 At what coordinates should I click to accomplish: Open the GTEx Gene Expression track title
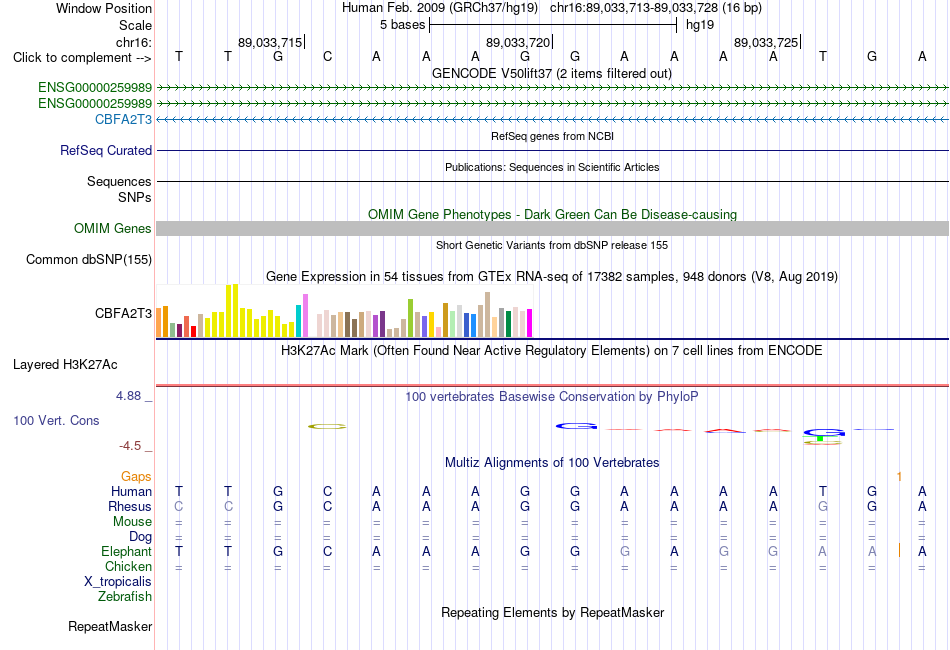point(552,277)
